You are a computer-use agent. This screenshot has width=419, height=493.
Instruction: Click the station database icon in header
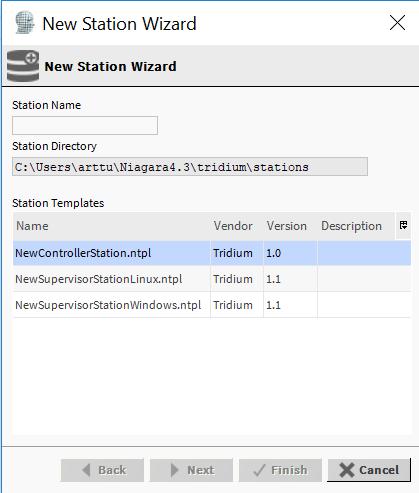[x=23, y=66]
